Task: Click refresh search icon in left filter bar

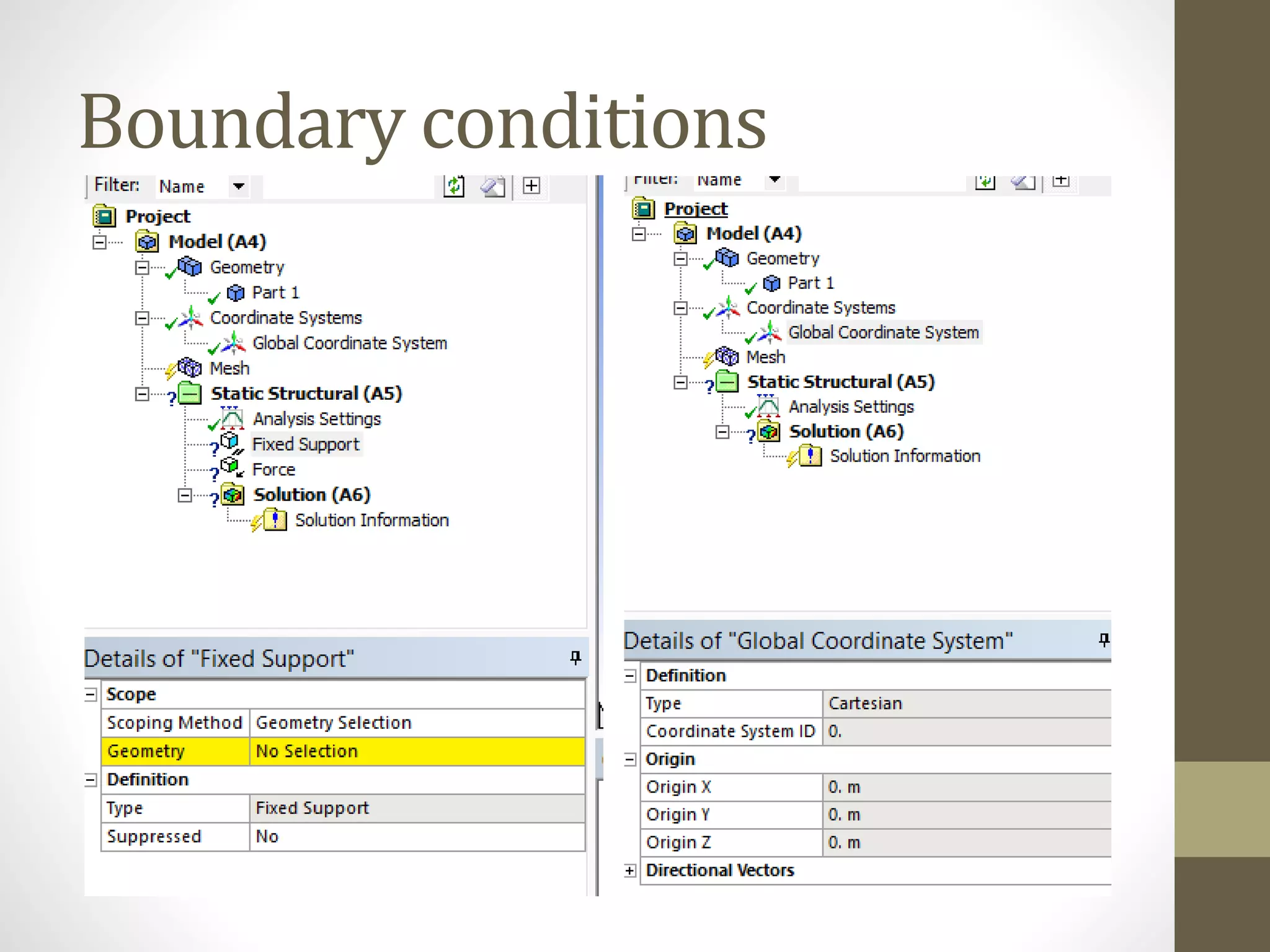Action: (x=455, y=186)
